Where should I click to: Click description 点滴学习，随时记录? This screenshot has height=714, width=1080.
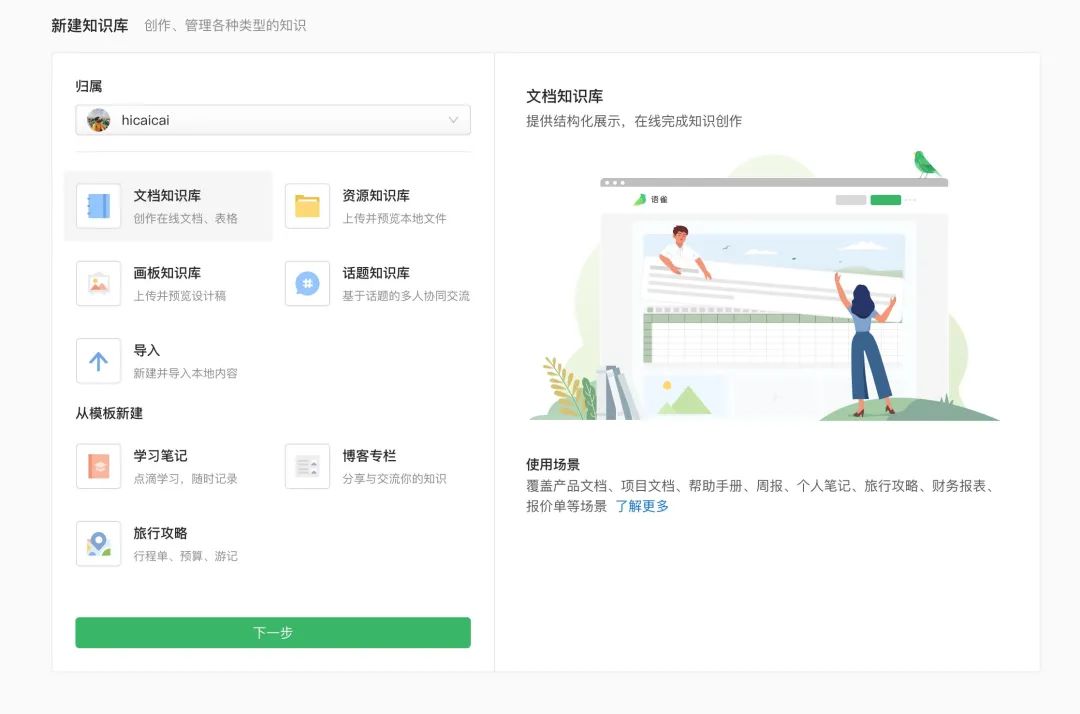[x=185, y=479]
